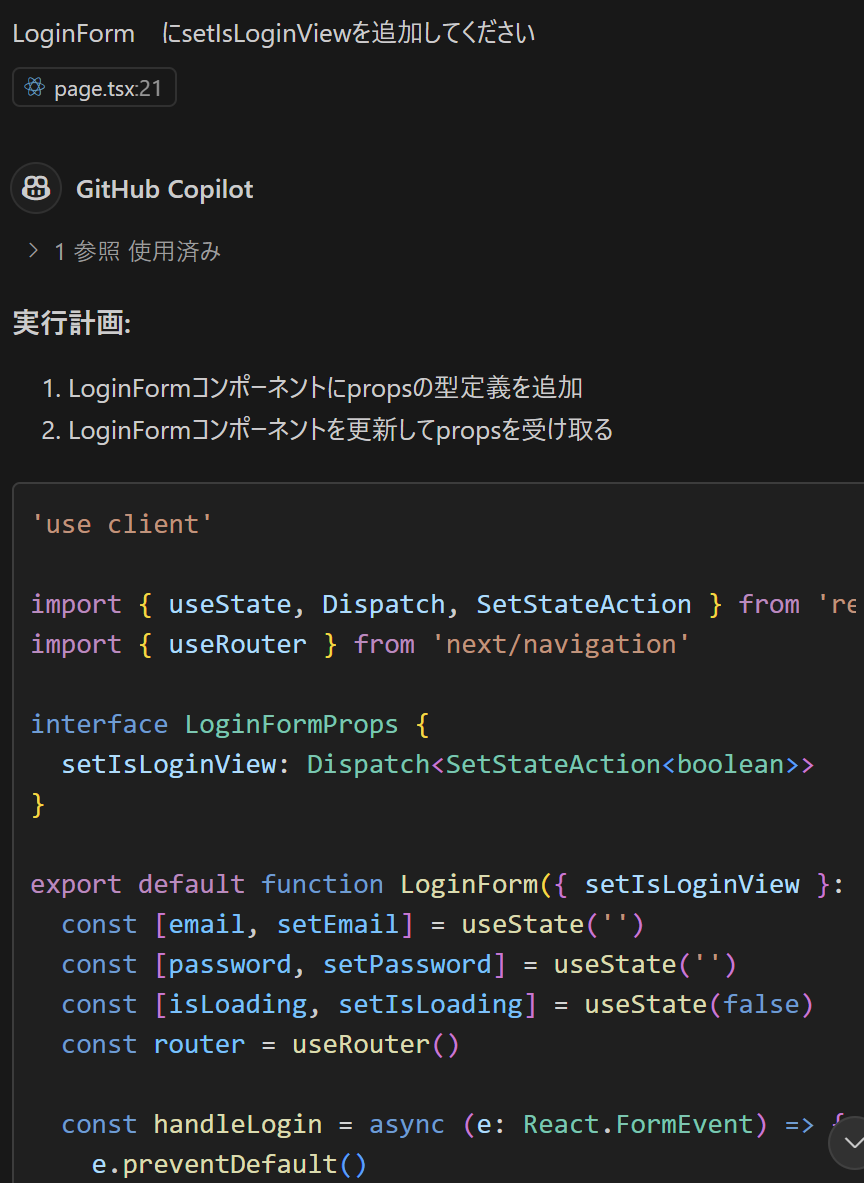Click the import useRouter from 'next/navigation' line
The width and height of the screenshot is (864, 1183).
(360, 644)
